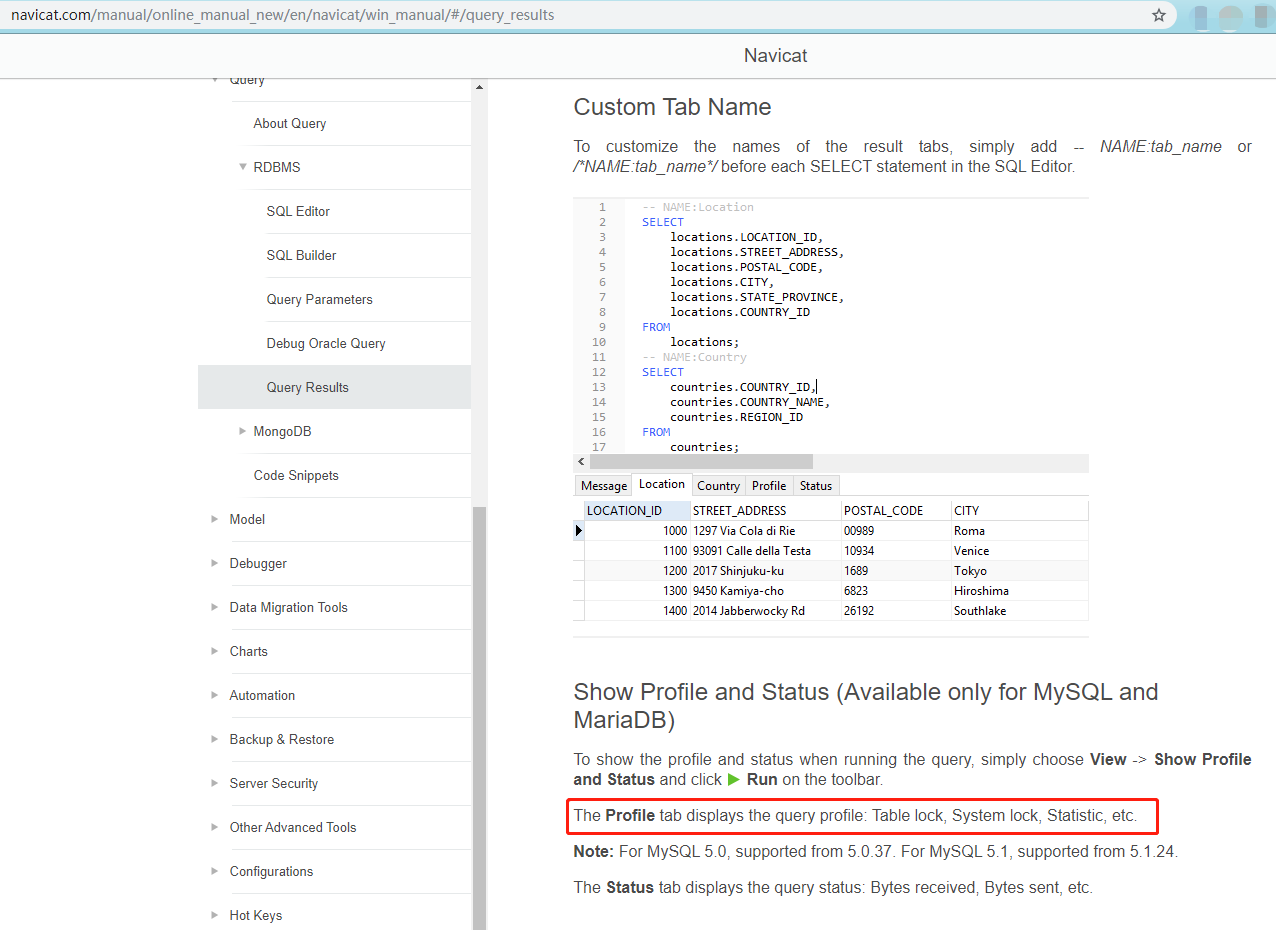Open Query Parameters page
Image resolution: width=1276 pixels, height=930 pixels.
319,299
